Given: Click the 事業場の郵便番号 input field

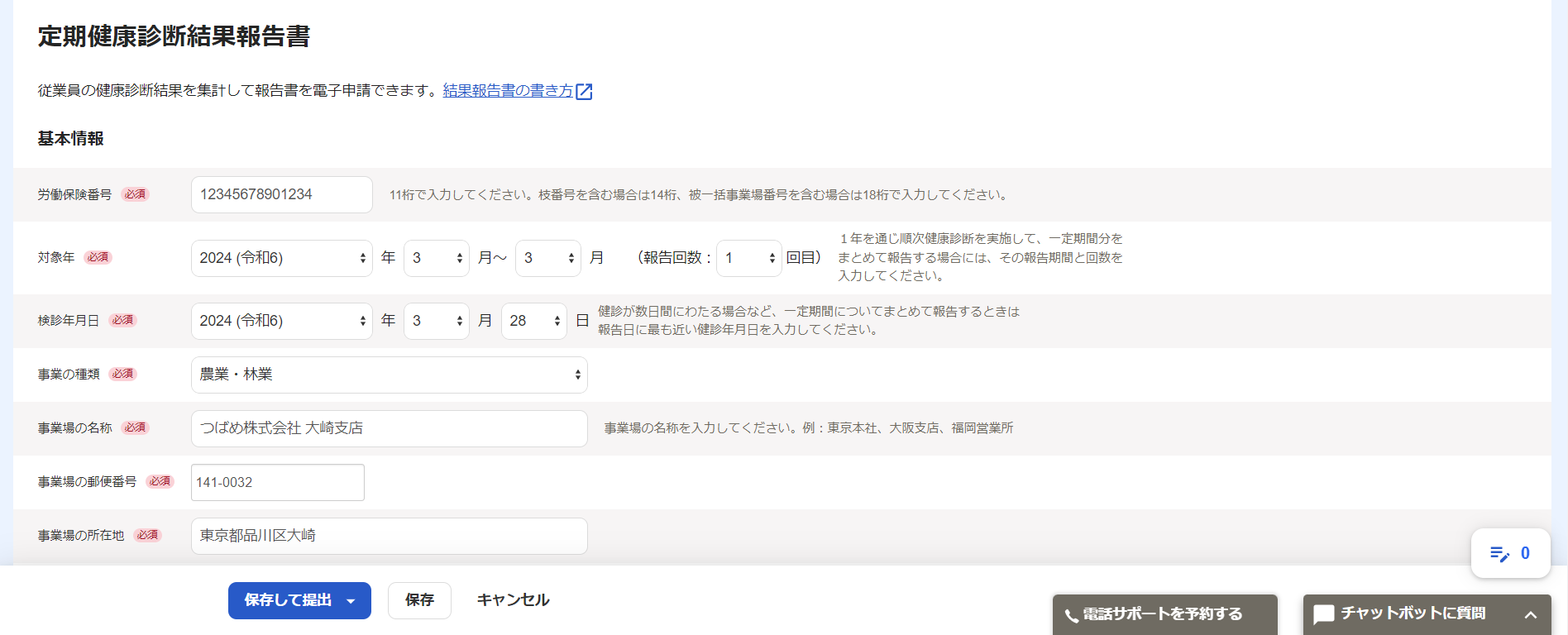Looking at the screenshot, I should click(278, 482).
